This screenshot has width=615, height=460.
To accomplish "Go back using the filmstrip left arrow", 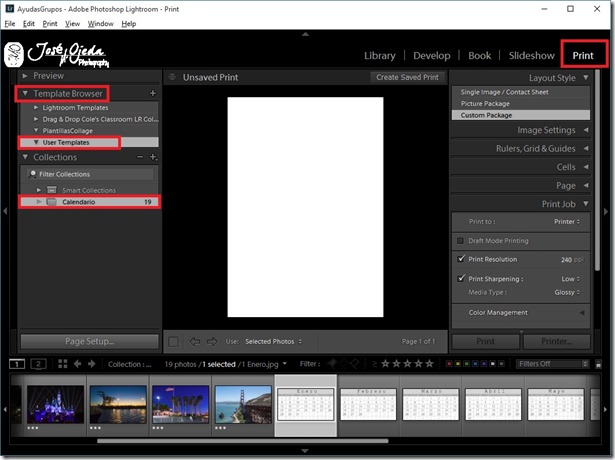I will pyautogui.click(x=78, y=364).
